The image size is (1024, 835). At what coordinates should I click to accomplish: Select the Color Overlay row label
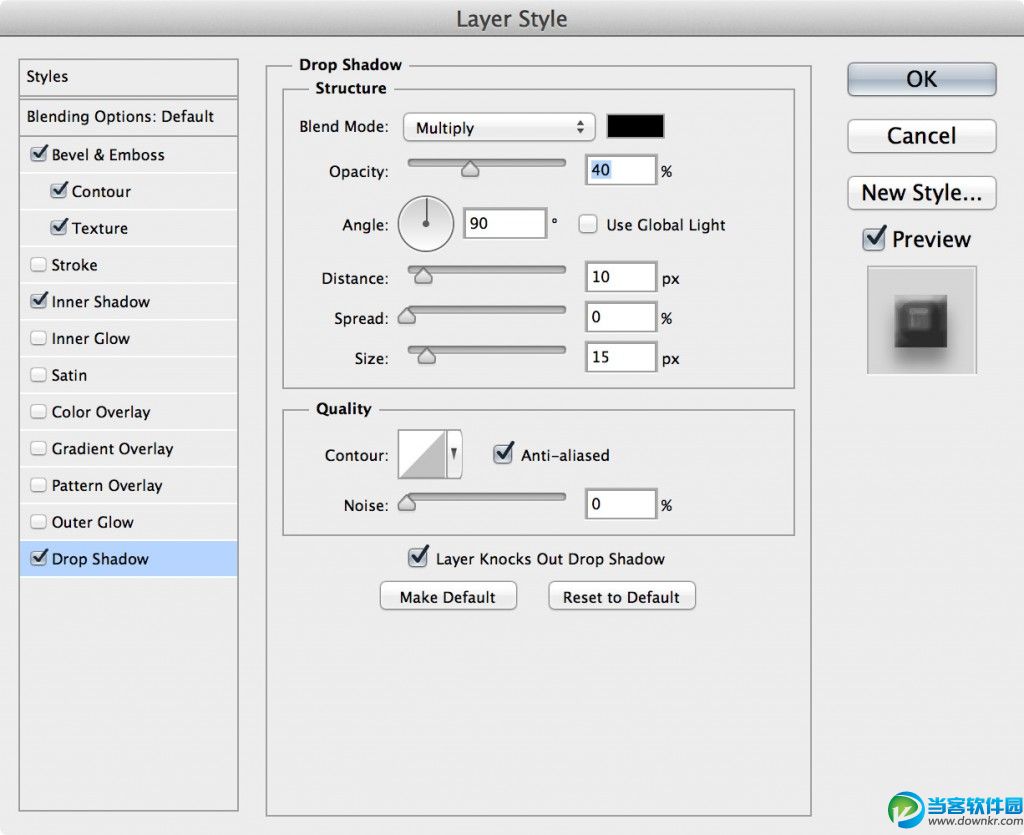point(101,412)
